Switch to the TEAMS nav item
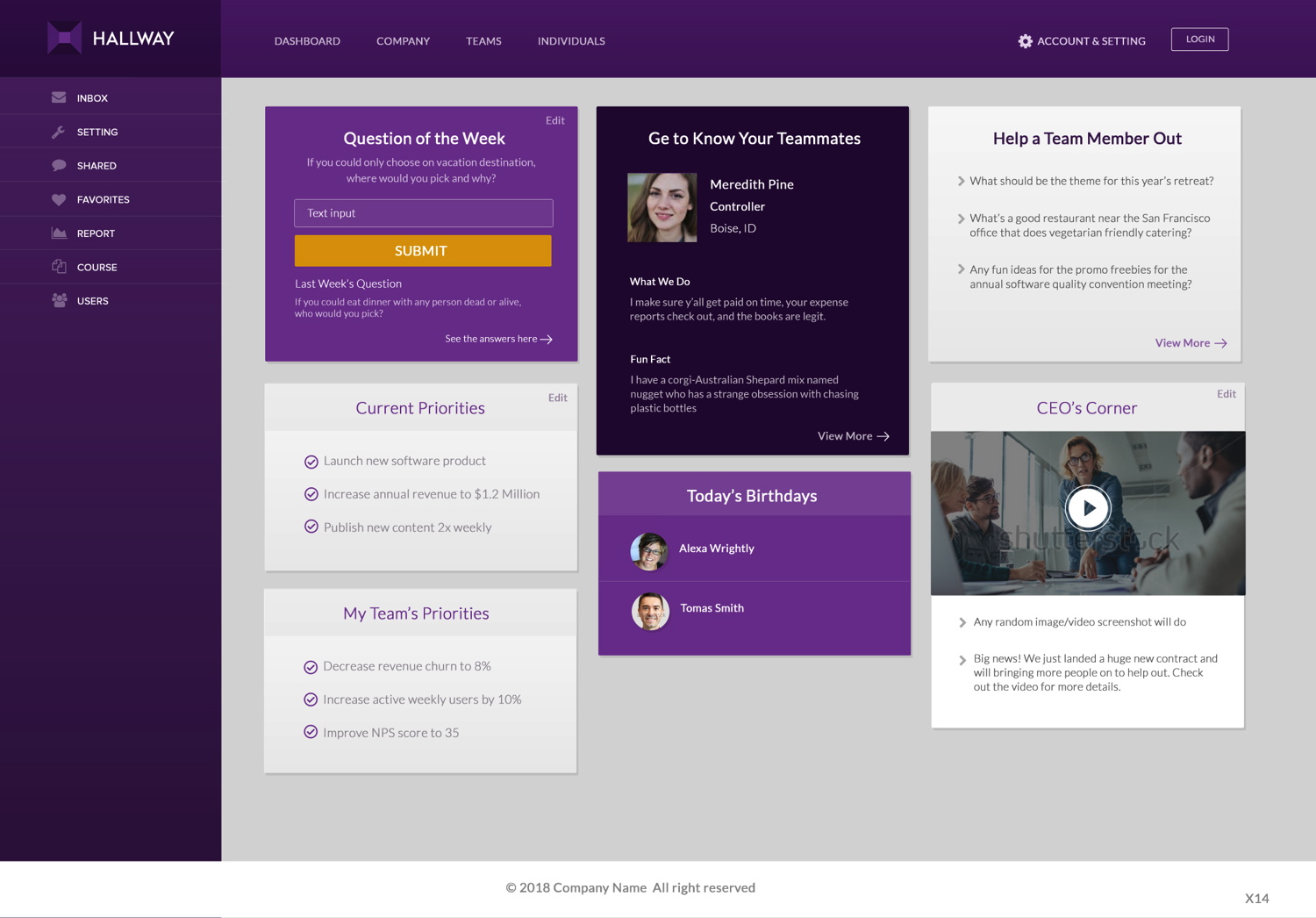The width and height of the screenshot is (1316, 918). tap(483, 40)
